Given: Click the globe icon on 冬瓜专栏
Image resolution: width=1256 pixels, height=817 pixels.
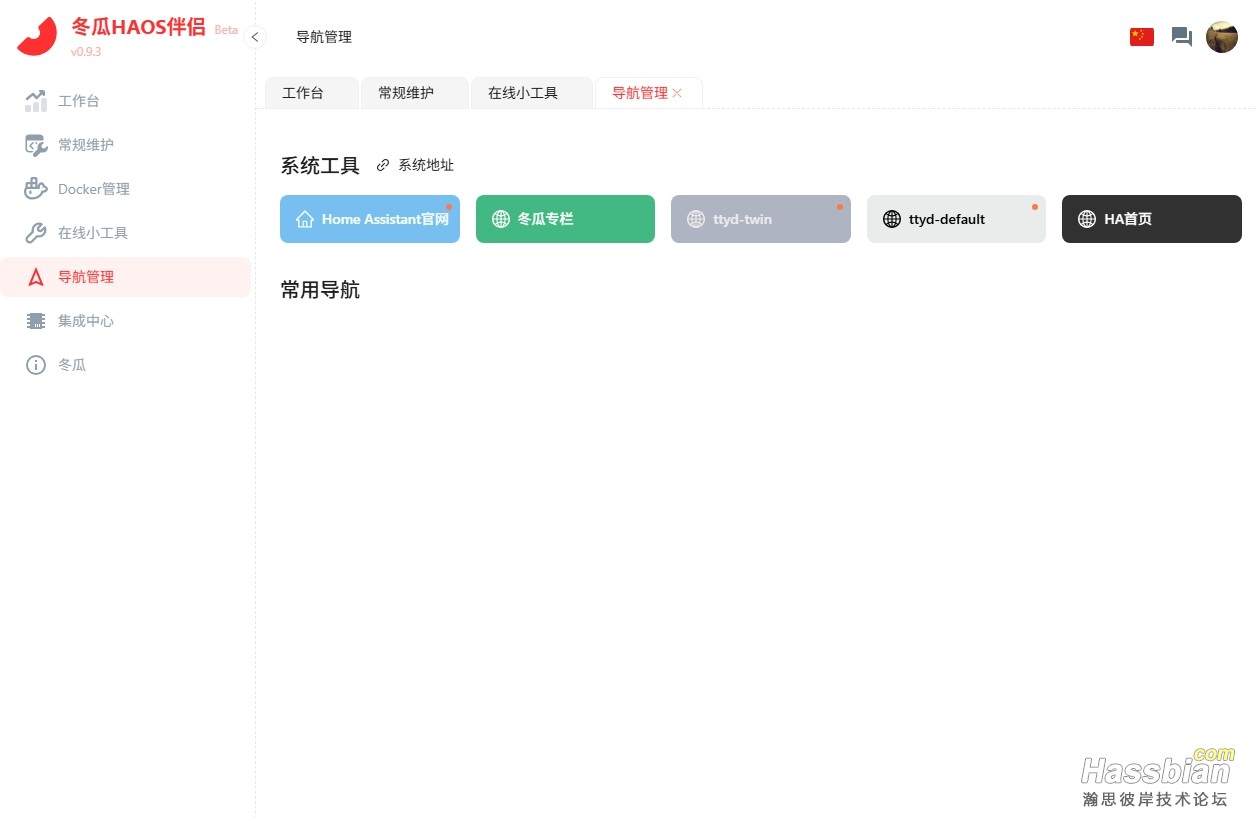Looking at the screenshot, I should (501, 219).
